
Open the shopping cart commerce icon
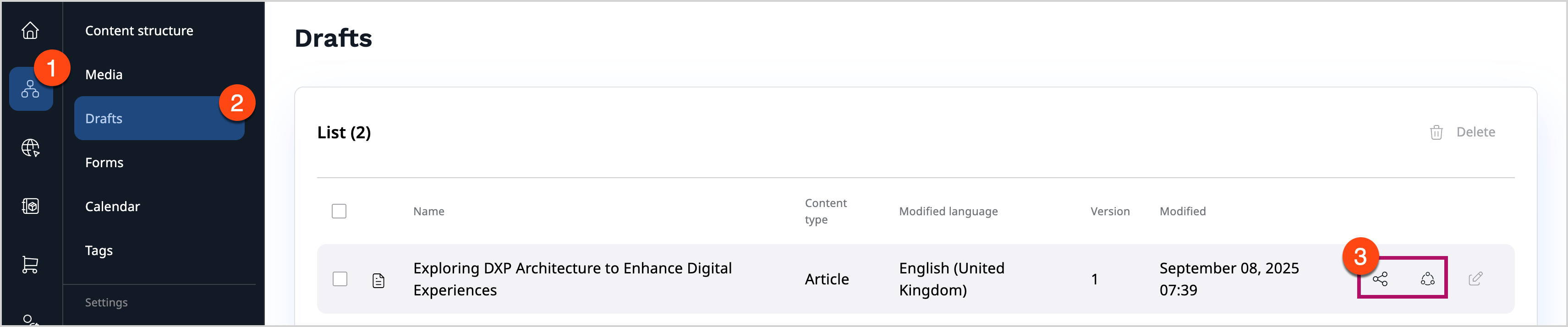tap(30, 264)
